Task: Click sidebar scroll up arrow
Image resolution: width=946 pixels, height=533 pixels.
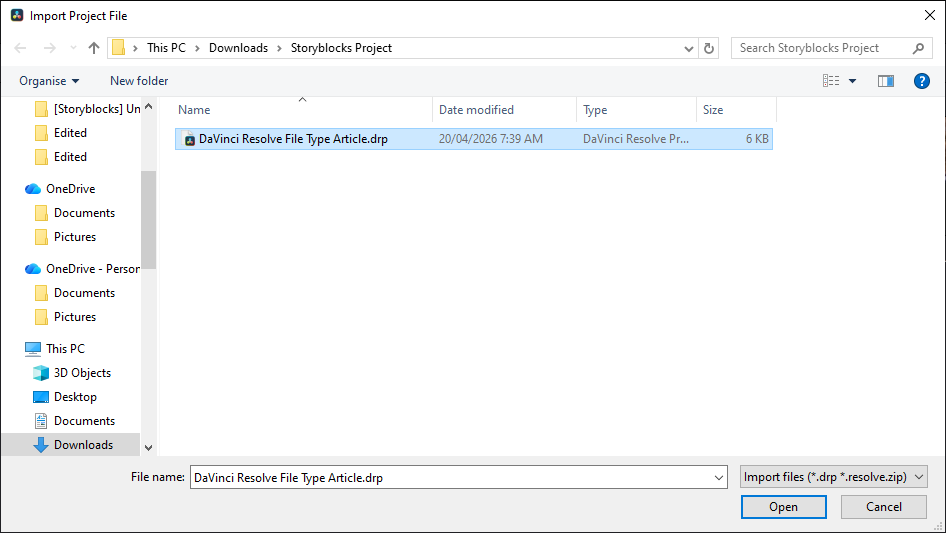Action: [x=148, y=106]
